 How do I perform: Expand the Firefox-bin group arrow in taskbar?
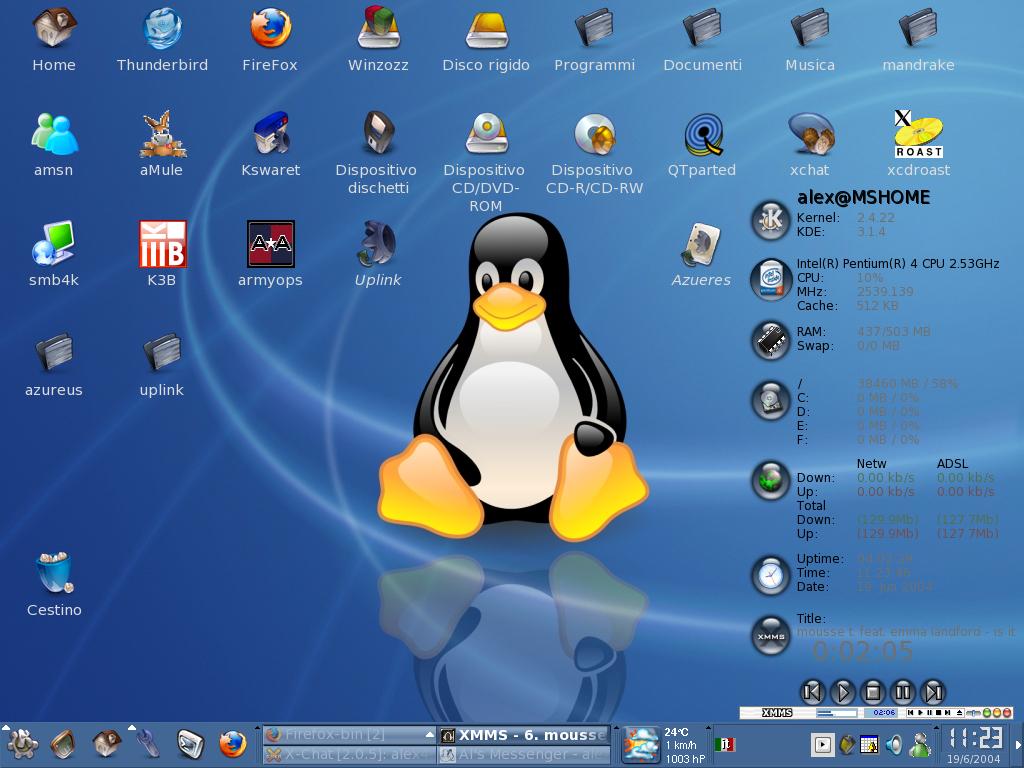pos(429,734)
